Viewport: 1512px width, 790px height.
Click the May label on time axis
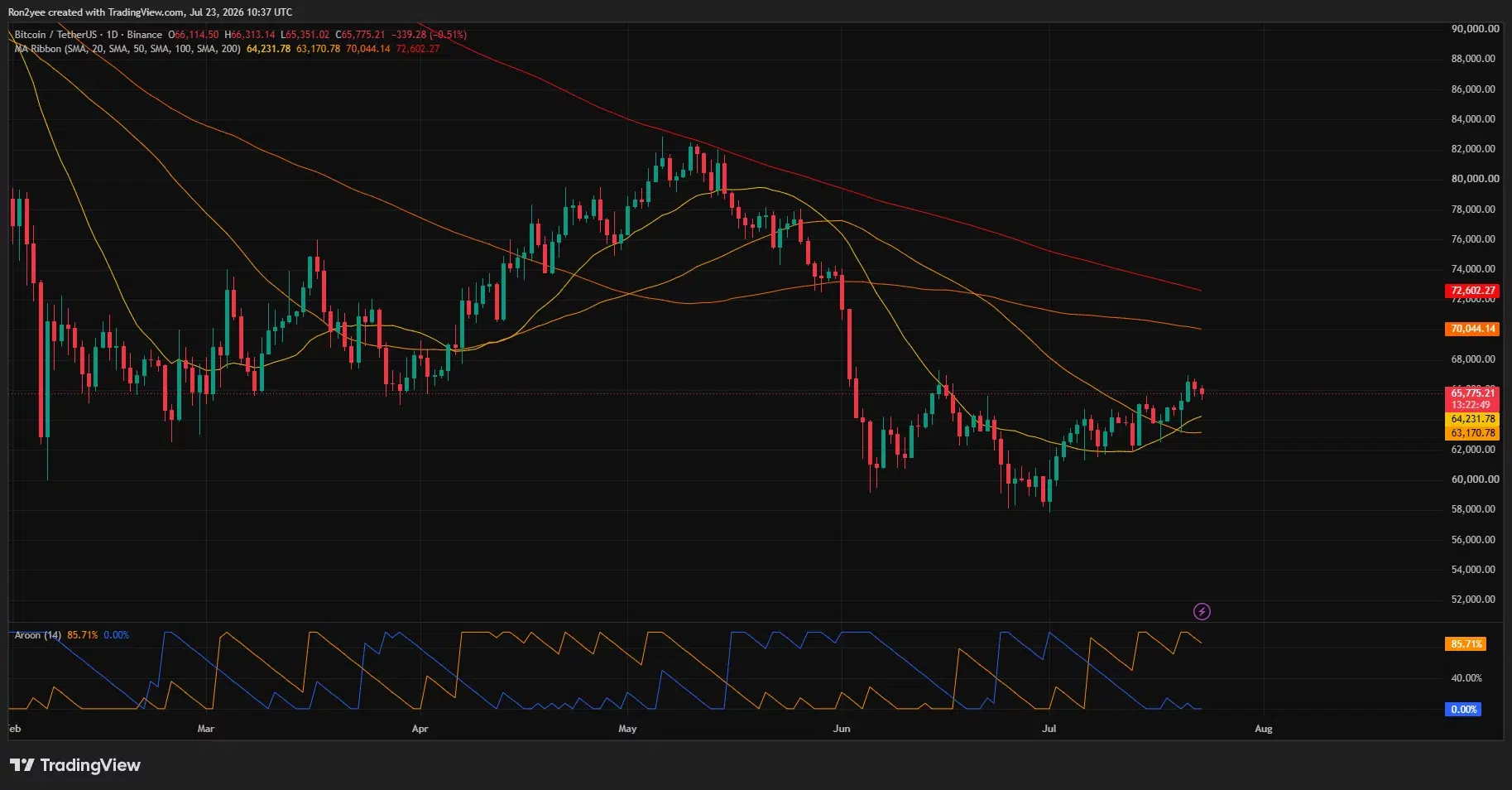tap(627, 729)
